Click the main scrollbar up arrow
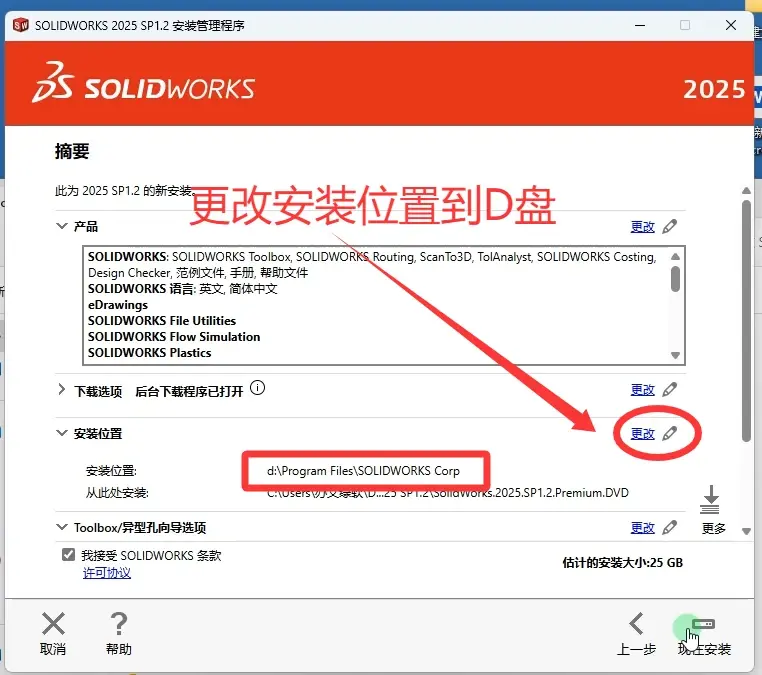 (746, 190)
